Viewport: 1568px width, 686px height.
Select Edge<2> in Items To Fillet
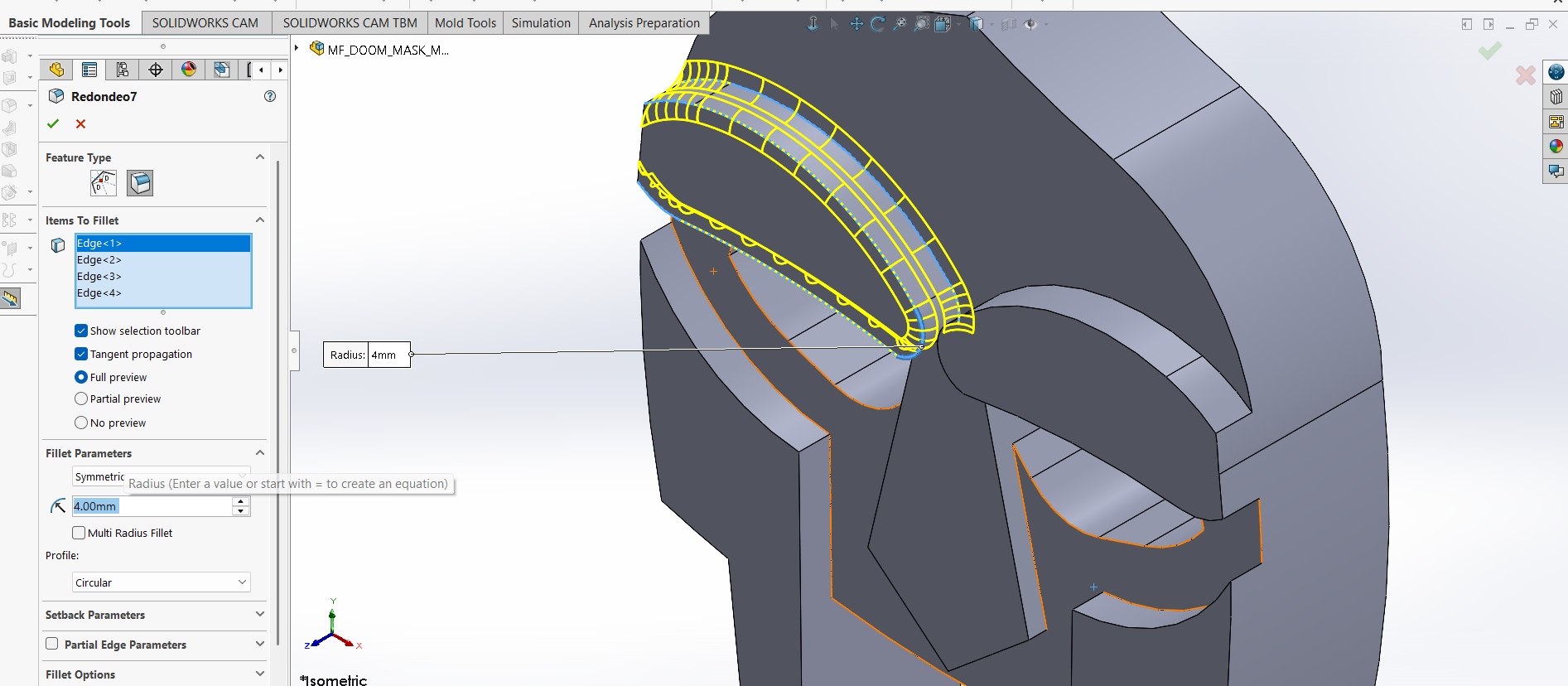163,259
